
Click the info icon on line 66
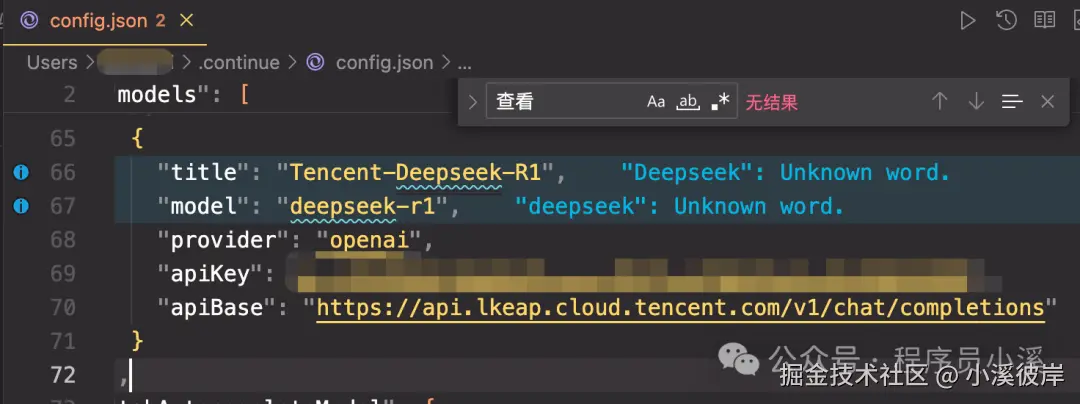coord(21,172)
